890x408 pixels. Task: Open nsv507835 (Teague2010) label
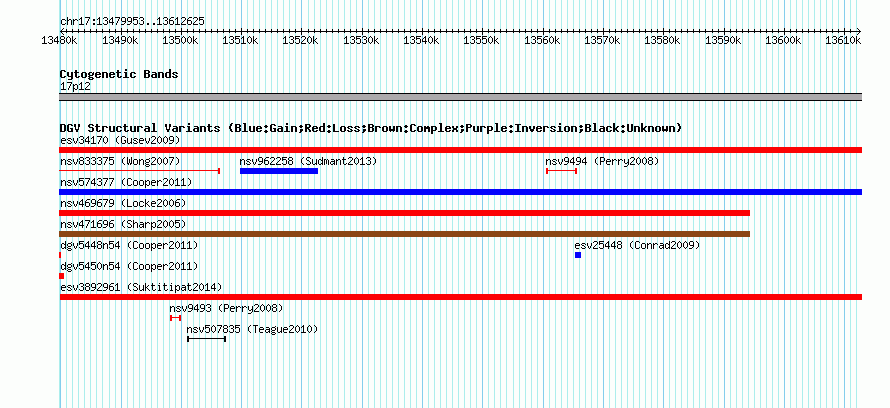(x=252, y=329)
